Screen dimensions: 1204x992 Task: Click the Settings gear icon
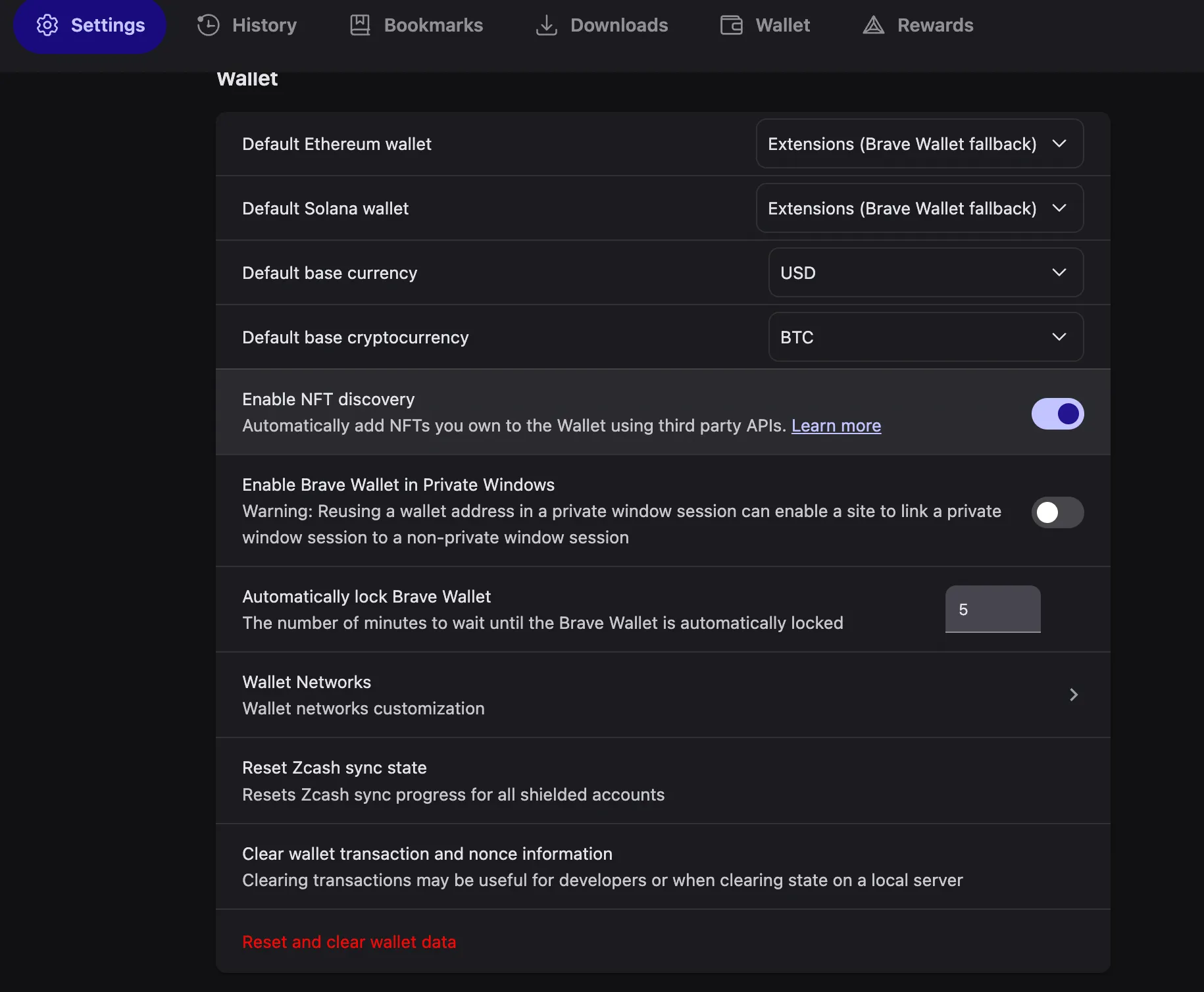47,25
